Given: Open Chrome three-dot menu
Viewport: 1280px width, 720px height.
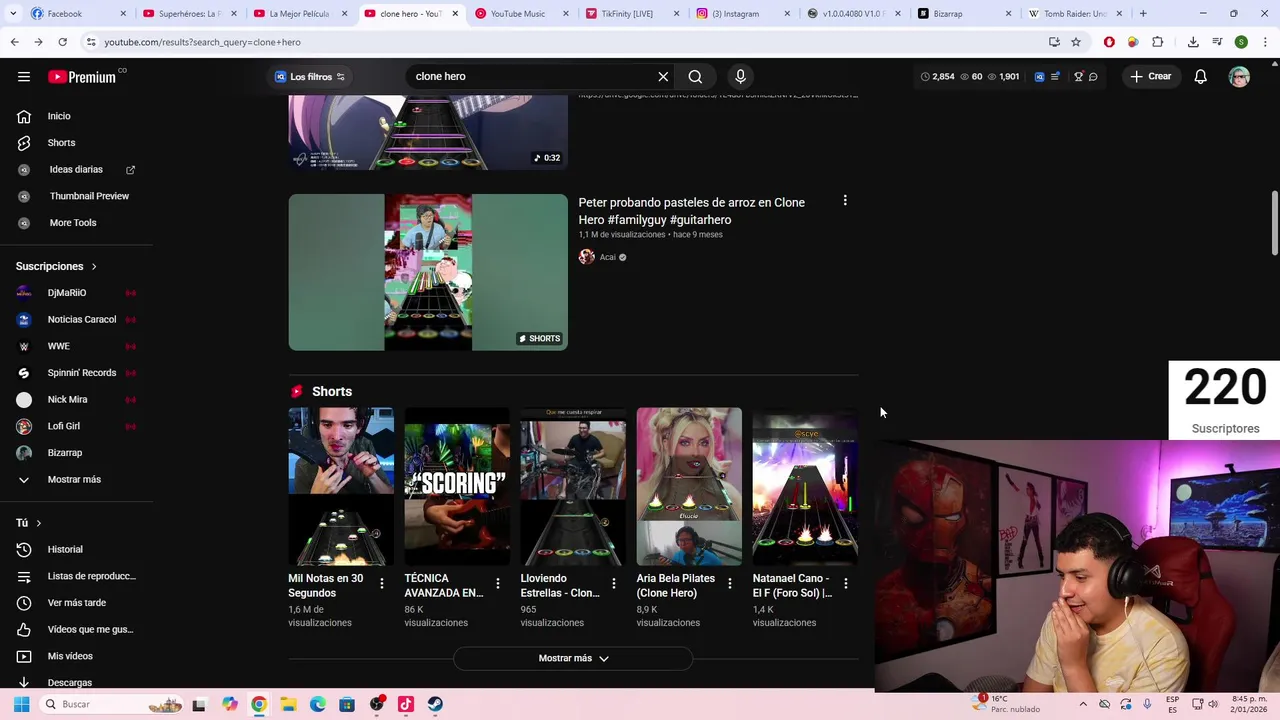Looking at the screenshot, I should [x=1266, y=42].
